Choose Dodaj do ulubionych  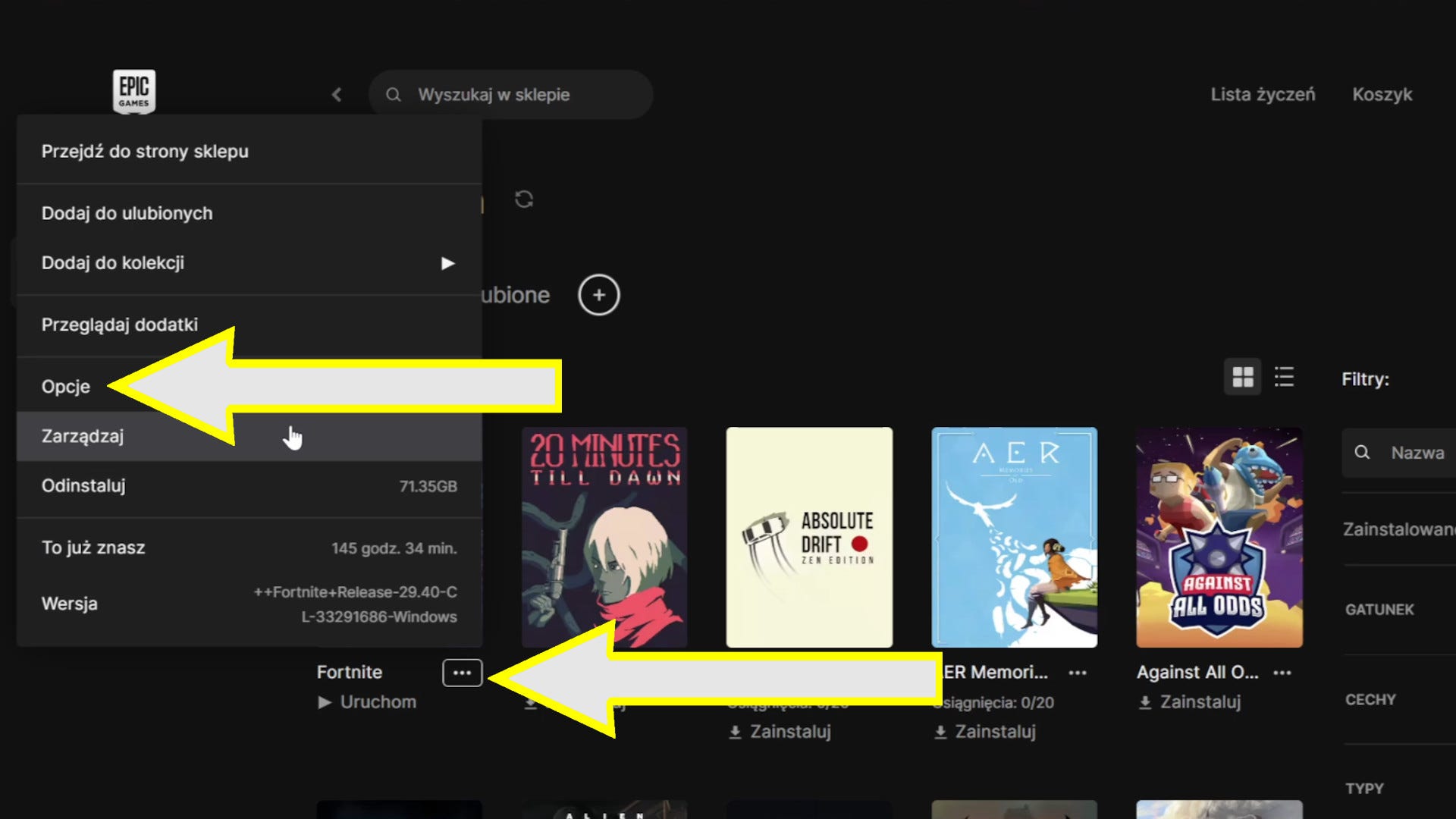coord(249,214)
